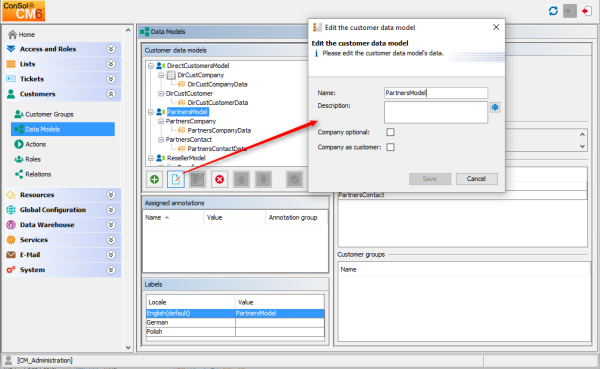Click the grey checkmark activate icon
This screenshot has height=369, width=600.
click(294, 179)
